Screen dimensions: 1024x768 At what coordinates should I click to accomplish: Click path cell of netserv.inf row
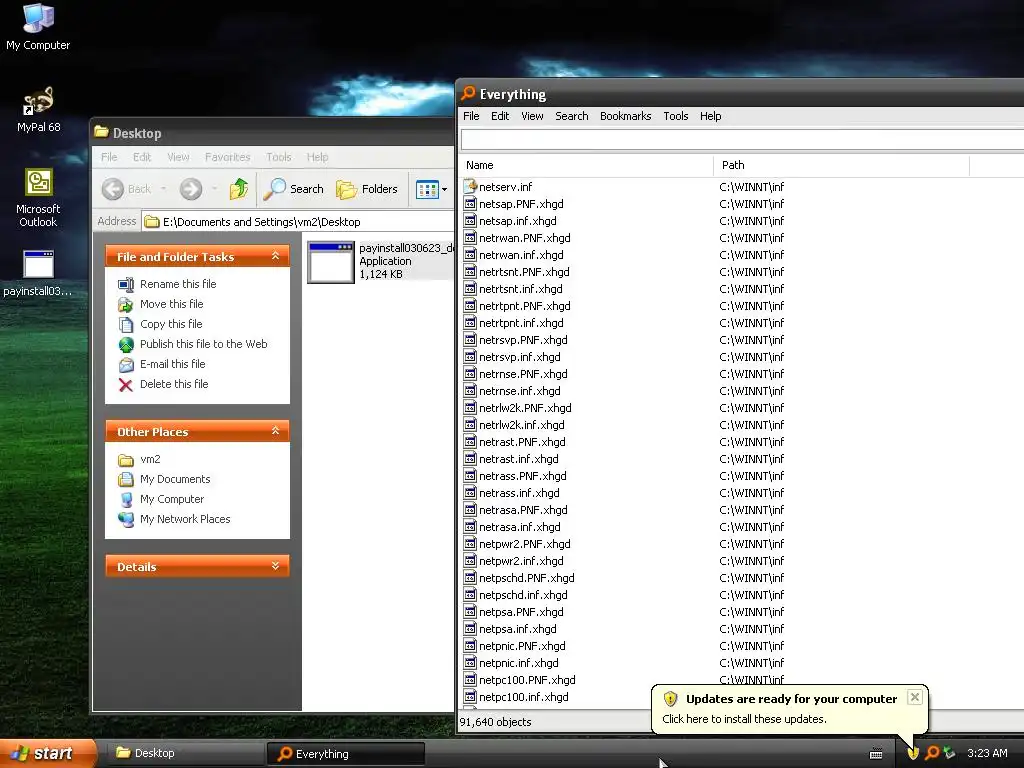[x=751, y=187]
